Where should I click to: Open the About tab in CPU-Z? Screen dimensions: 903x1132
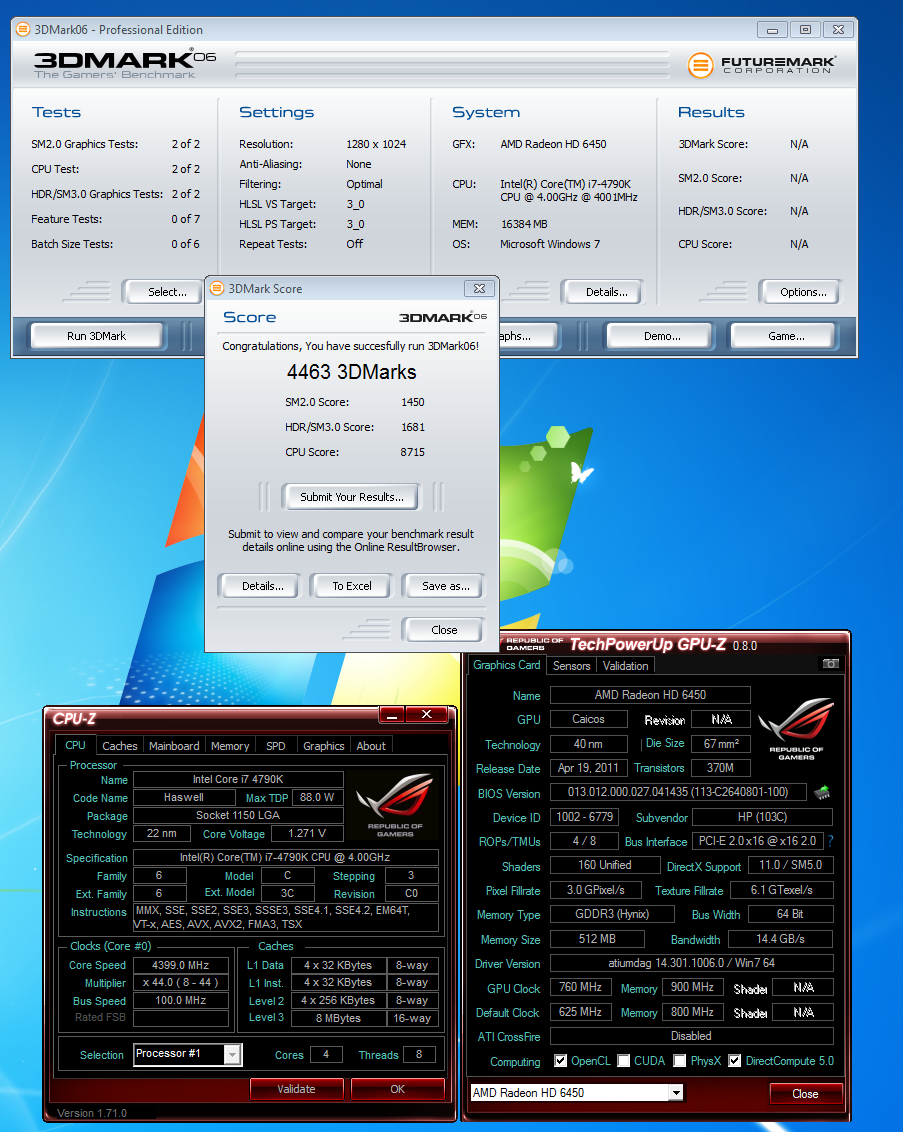coord(371,746)
